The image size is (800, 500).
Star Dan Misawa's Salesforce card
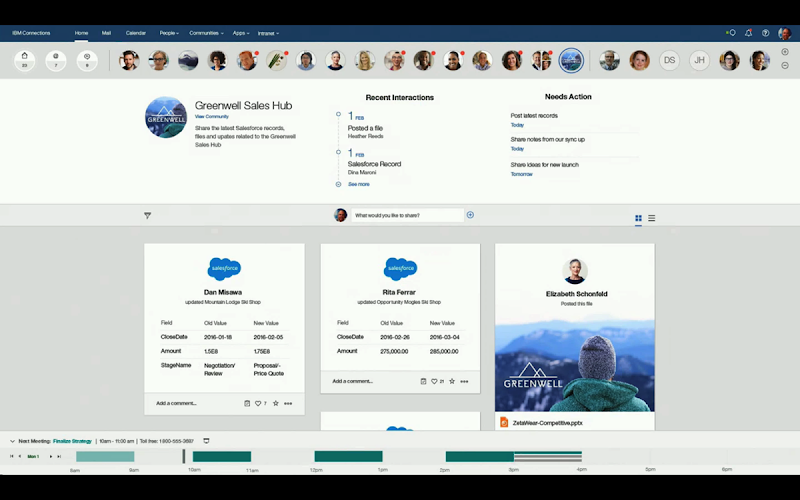276,403
